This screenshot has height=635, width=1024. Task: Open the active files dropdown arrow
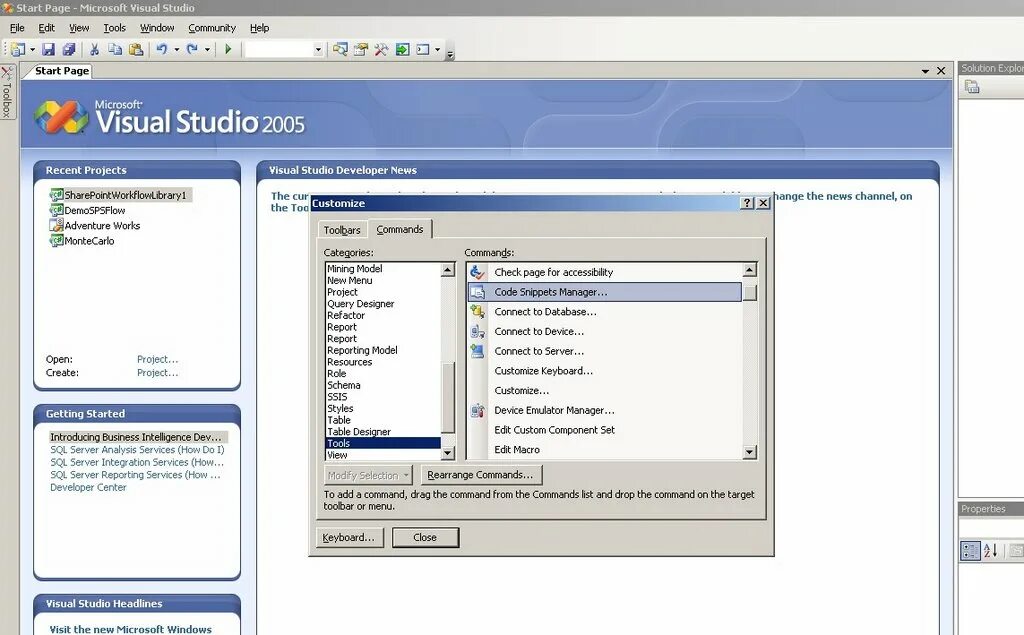925,71
